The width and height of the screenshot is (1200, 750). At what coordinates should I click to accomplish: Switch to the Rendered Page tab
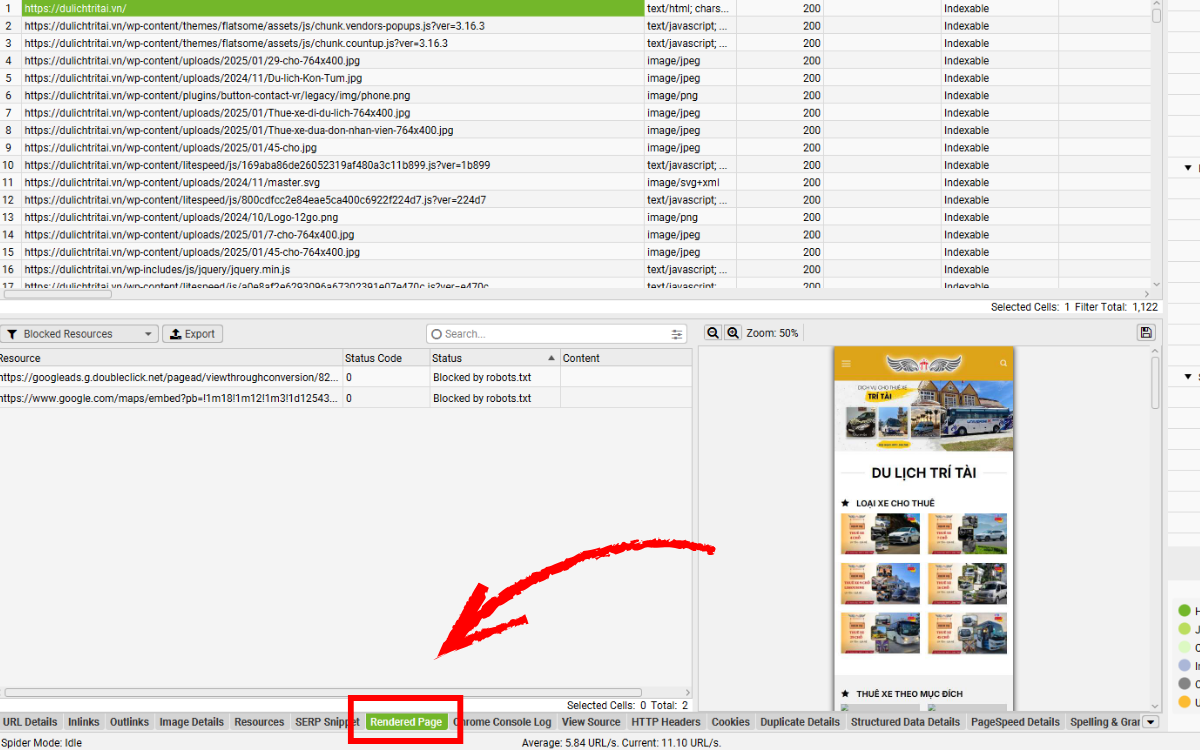(406, 722)
